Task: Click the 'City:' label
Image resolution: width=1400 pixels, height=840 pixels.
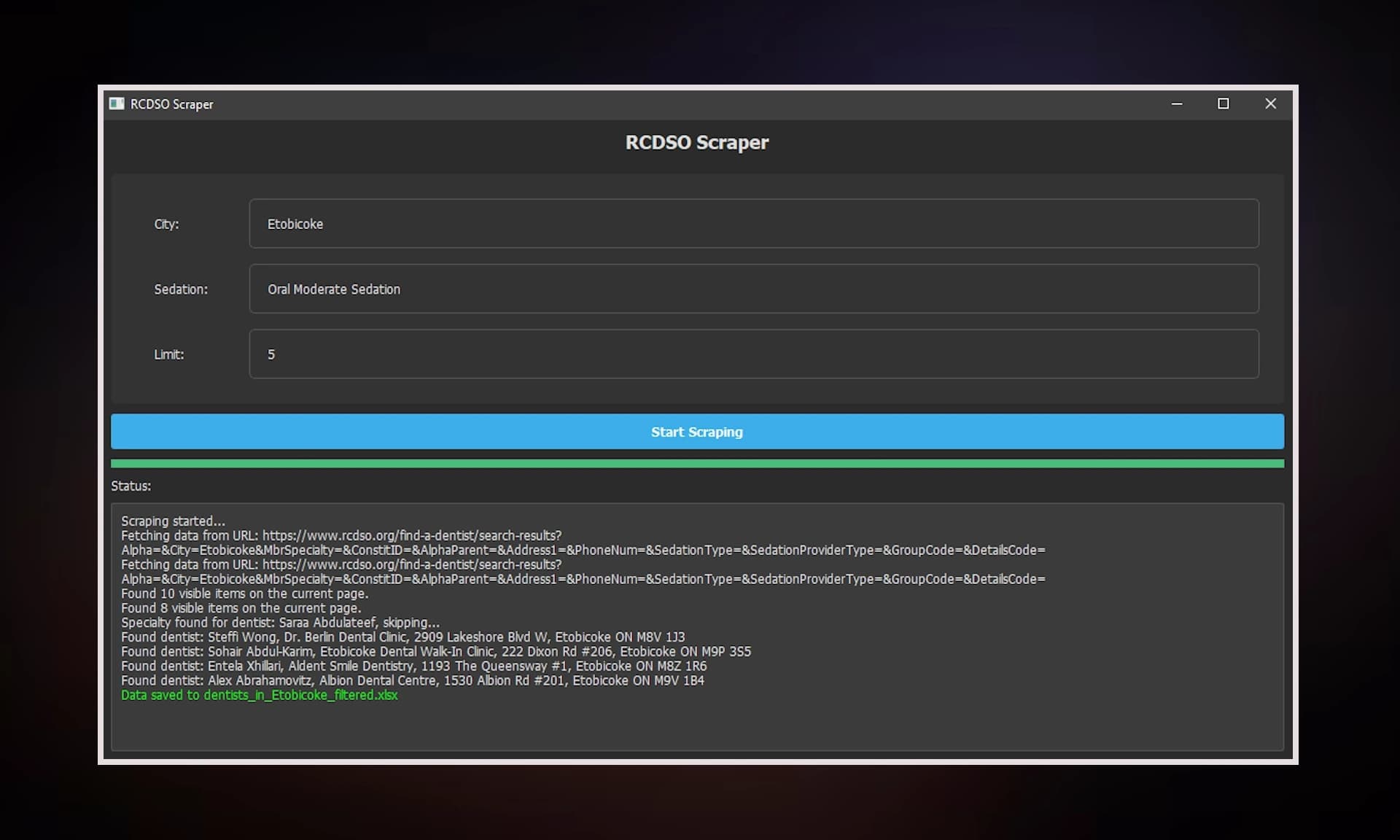Action: pos(166,224)
